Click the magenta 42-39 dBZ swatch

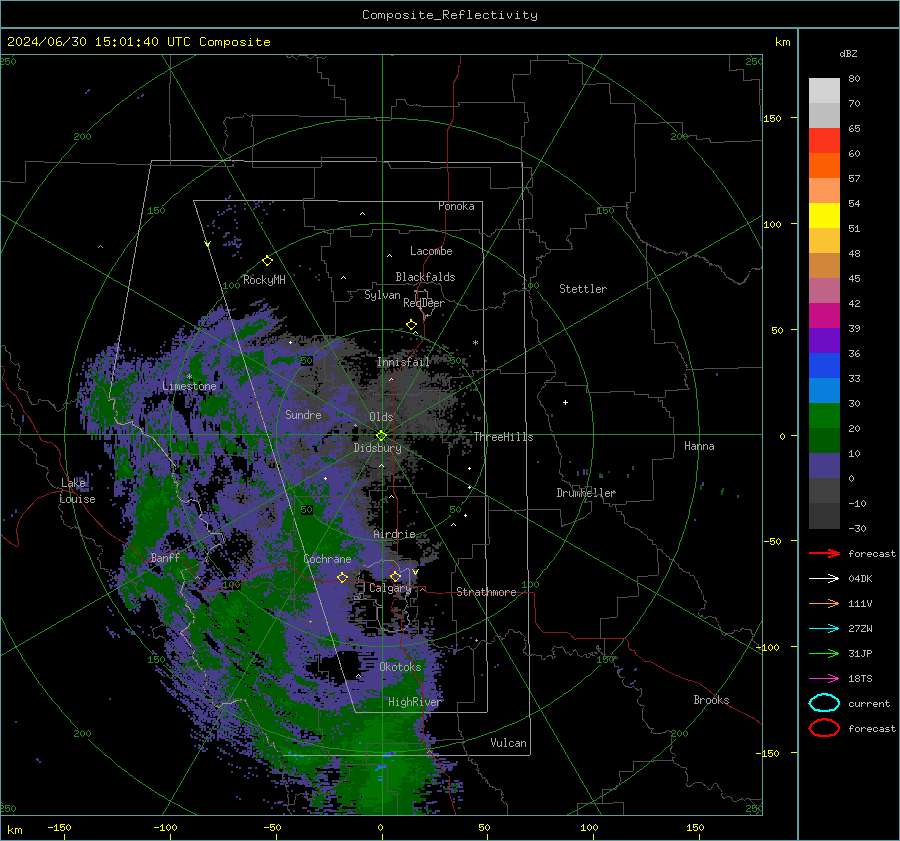824,315
